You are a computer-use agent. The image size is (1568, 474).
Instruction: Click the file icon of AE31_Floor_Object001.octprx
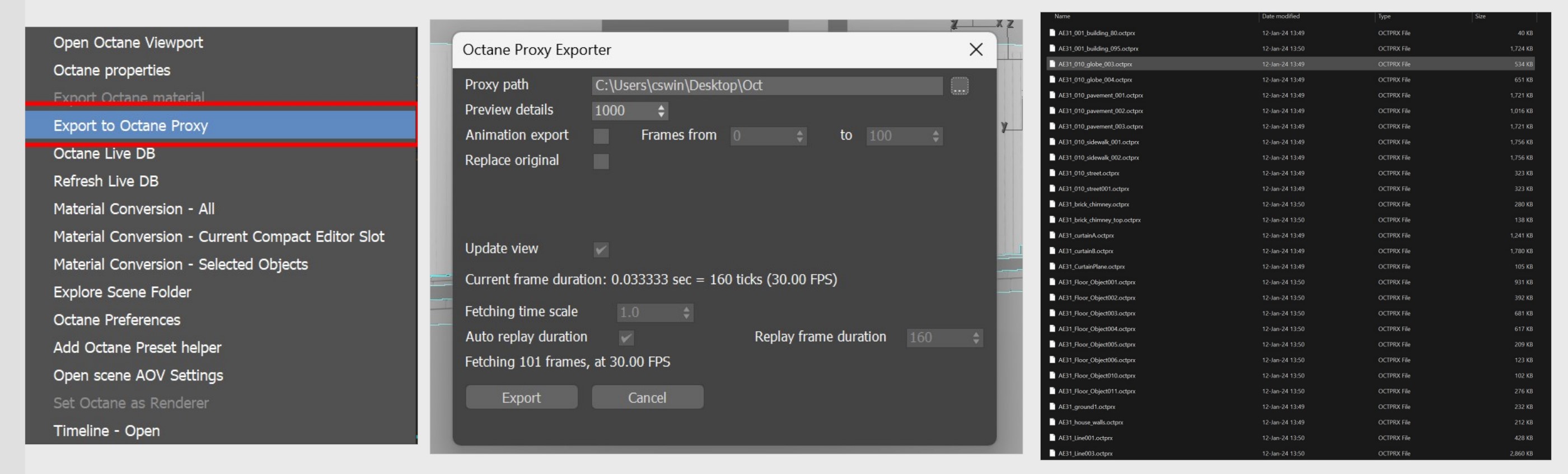point(1052,282)
